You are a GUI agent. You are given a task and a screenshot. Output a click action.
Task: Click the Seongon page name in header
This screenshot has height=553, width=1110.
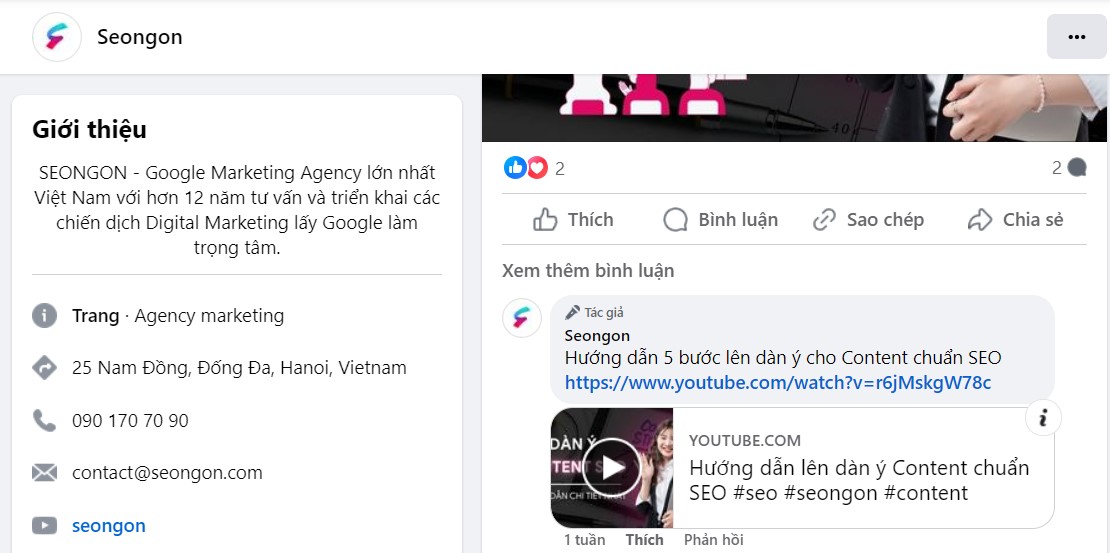(139, 37)
